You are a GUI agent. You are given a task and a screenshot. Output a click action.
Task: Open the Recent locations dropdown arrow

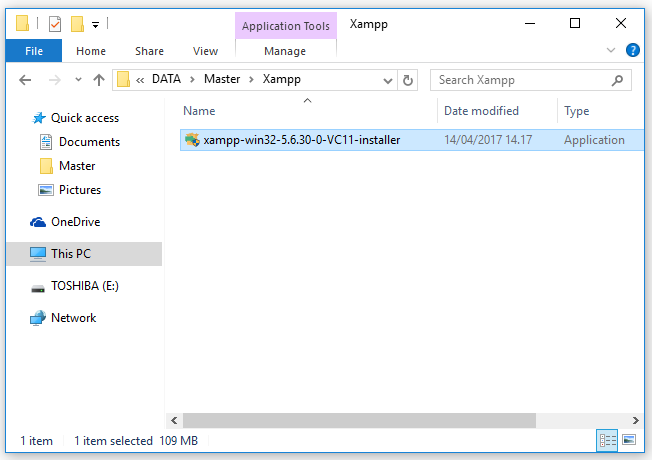point(78,80)
